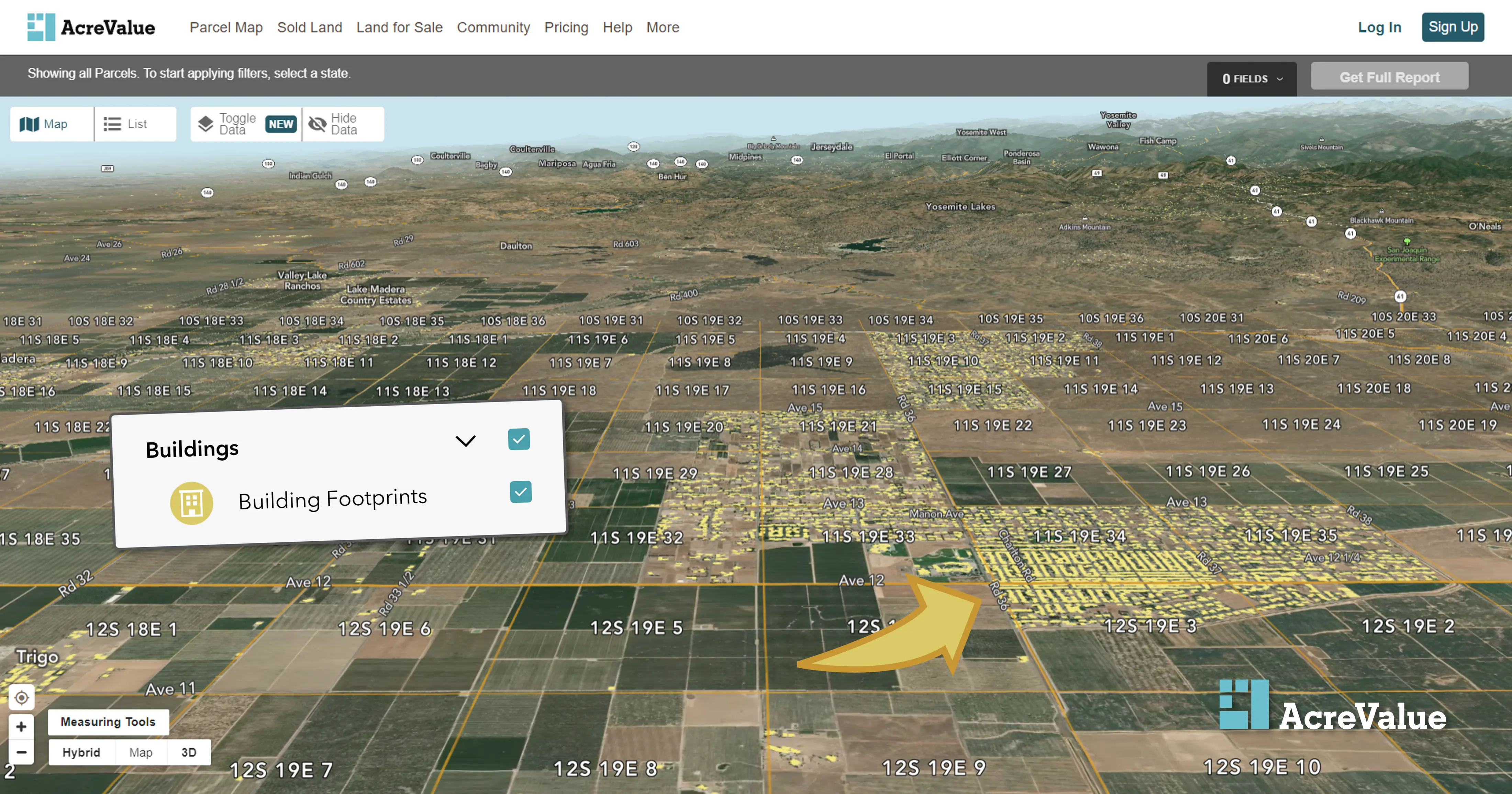Switch to List view using its icon
The width and height of the screenshot is (1512, 794).
[111, 123]
